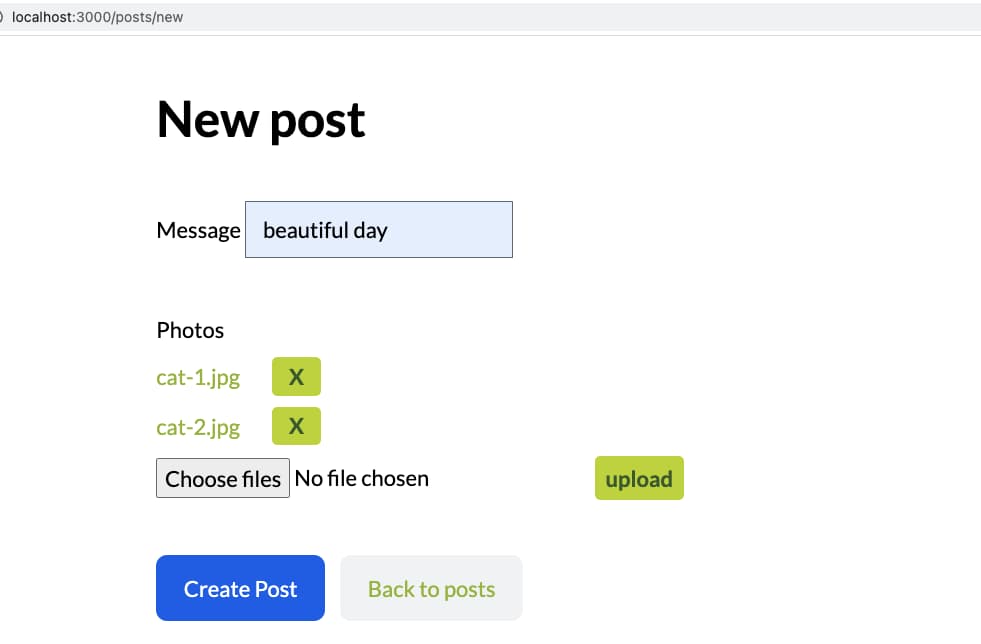Select the beautiful day message text
This screenshot has height=644, width=981.
click(x=324, y=230)
